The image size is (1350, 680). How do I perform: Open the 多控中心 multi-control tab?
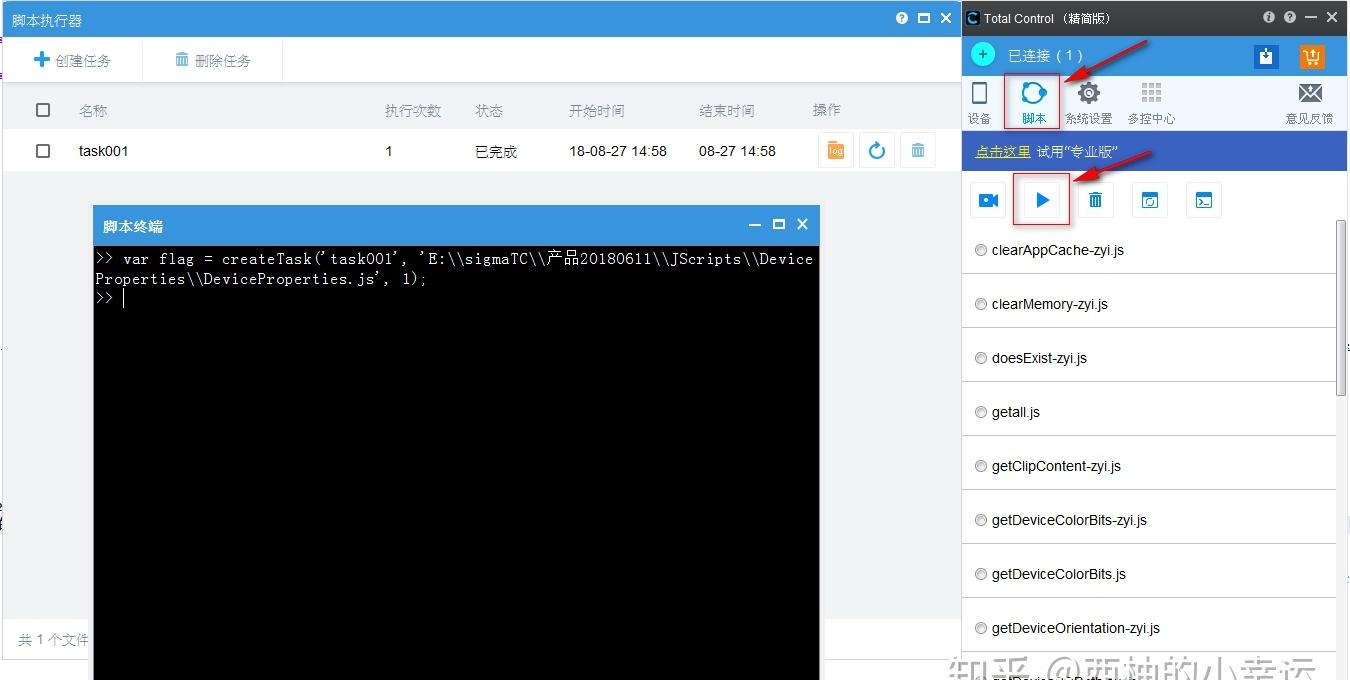(x=1151, y=103)
